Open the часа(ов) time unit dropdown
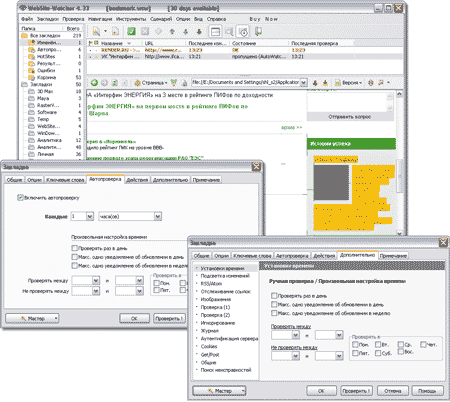 point(158,216)
